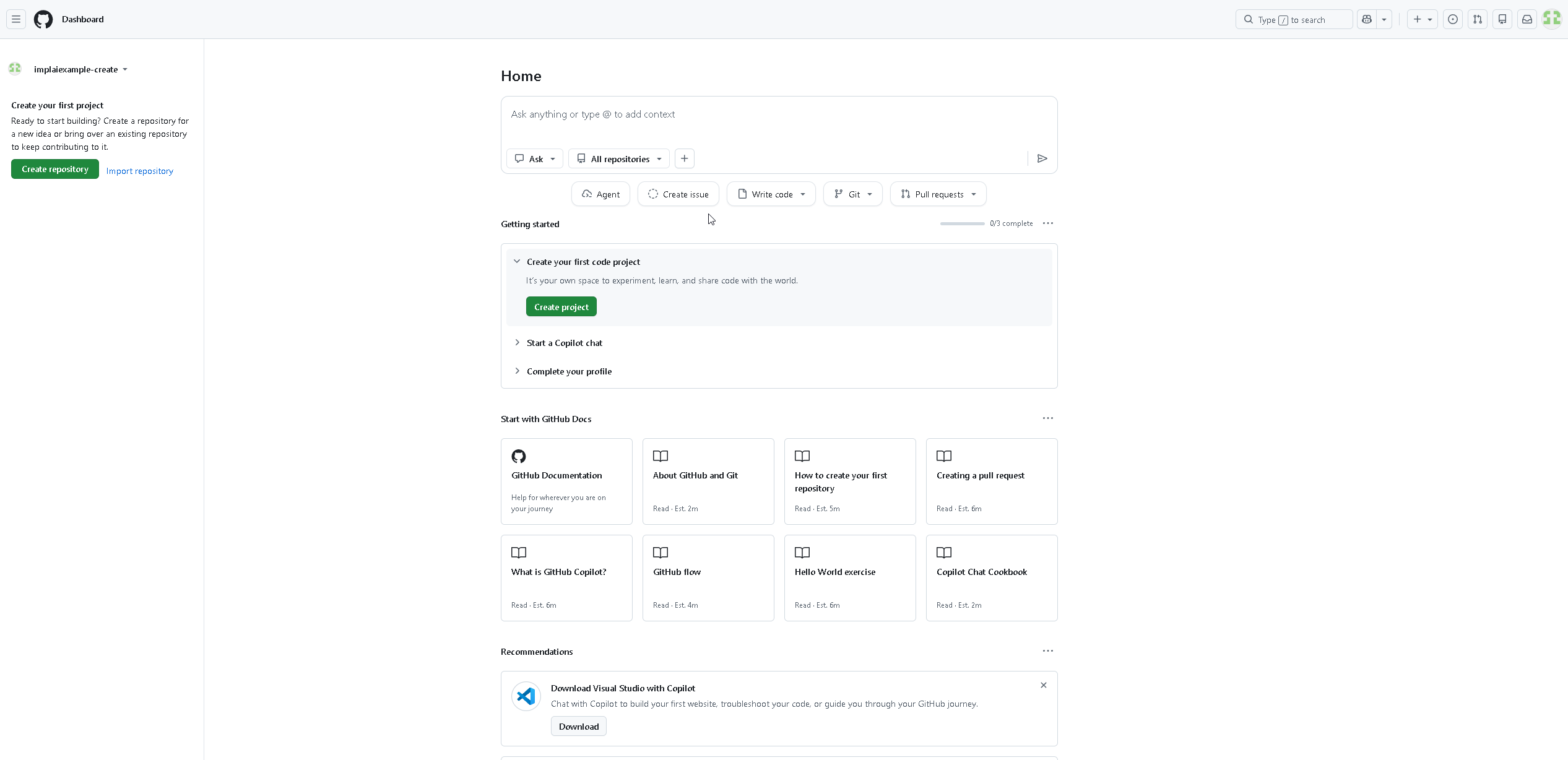This screenshot has width=1568, height=760.
Task: Click the Create repository button
Action: click(x=55, y=169)
